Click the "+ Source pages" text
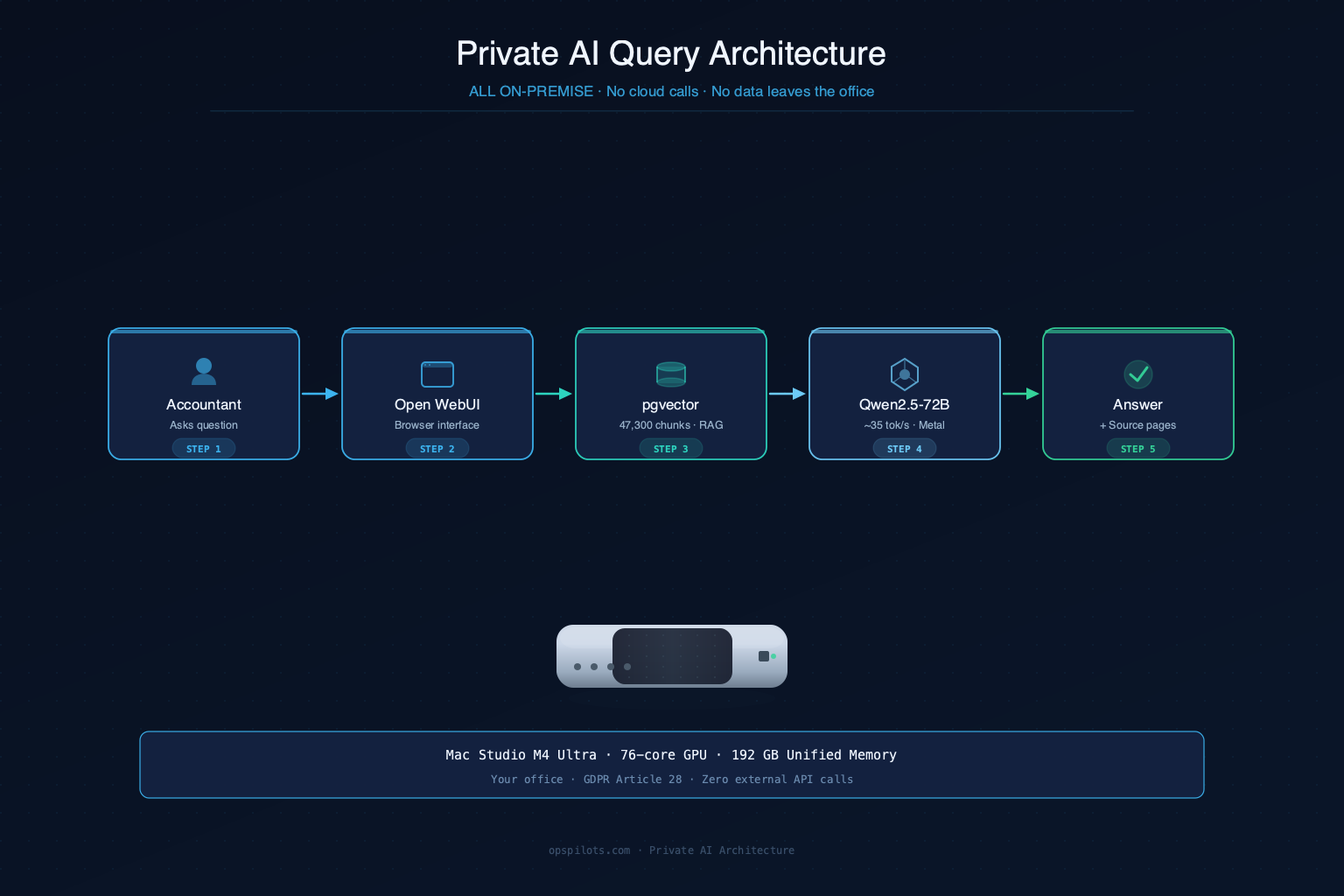 click(1138, 425)
